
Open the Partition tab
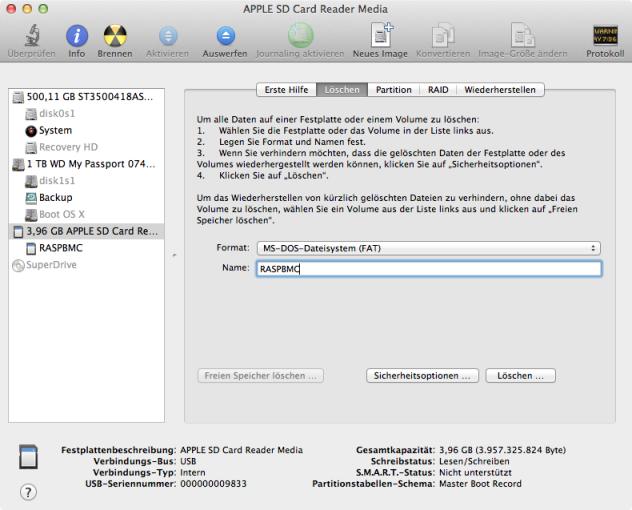click(x=394, y=90)
